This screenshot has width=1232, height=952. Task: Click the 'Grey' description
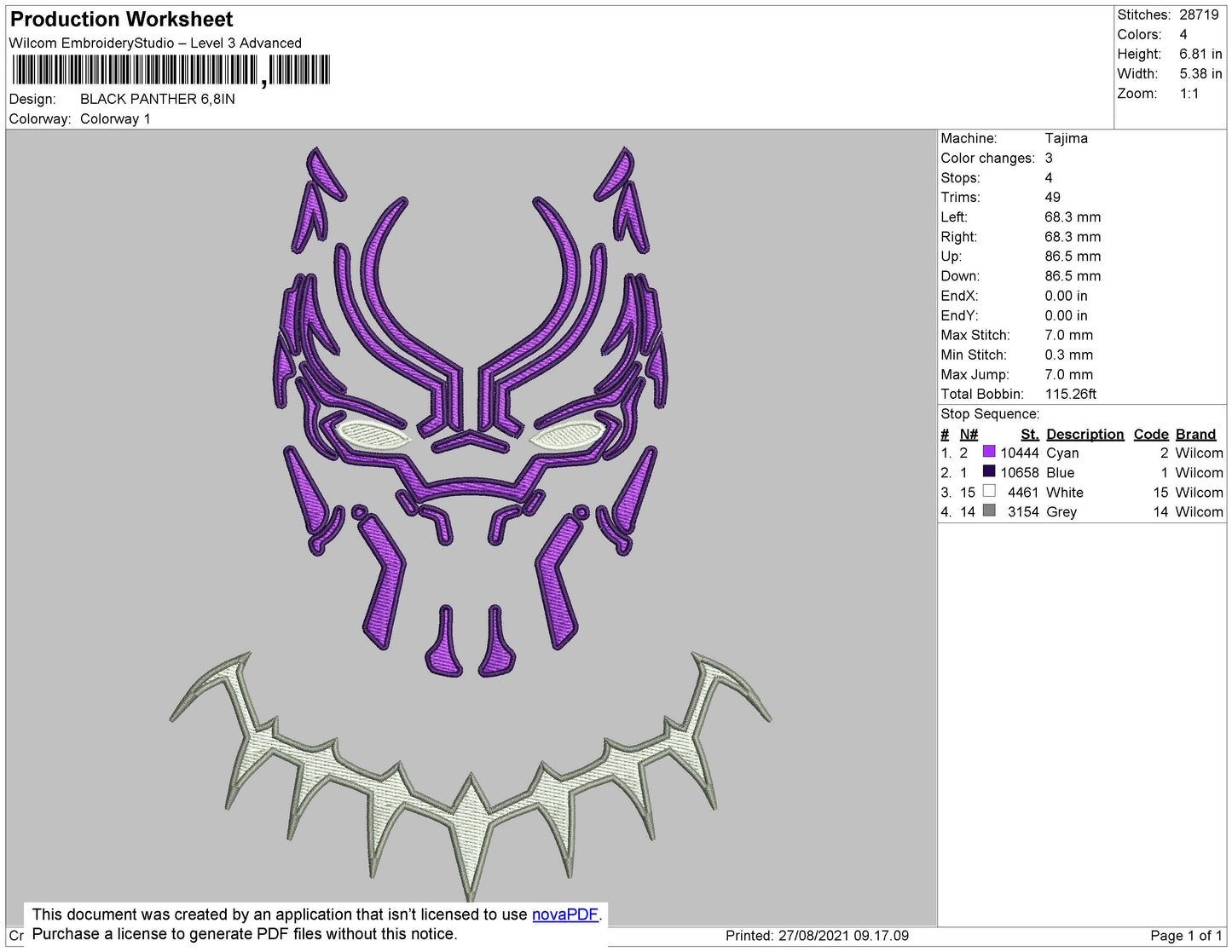(1061, 511)
